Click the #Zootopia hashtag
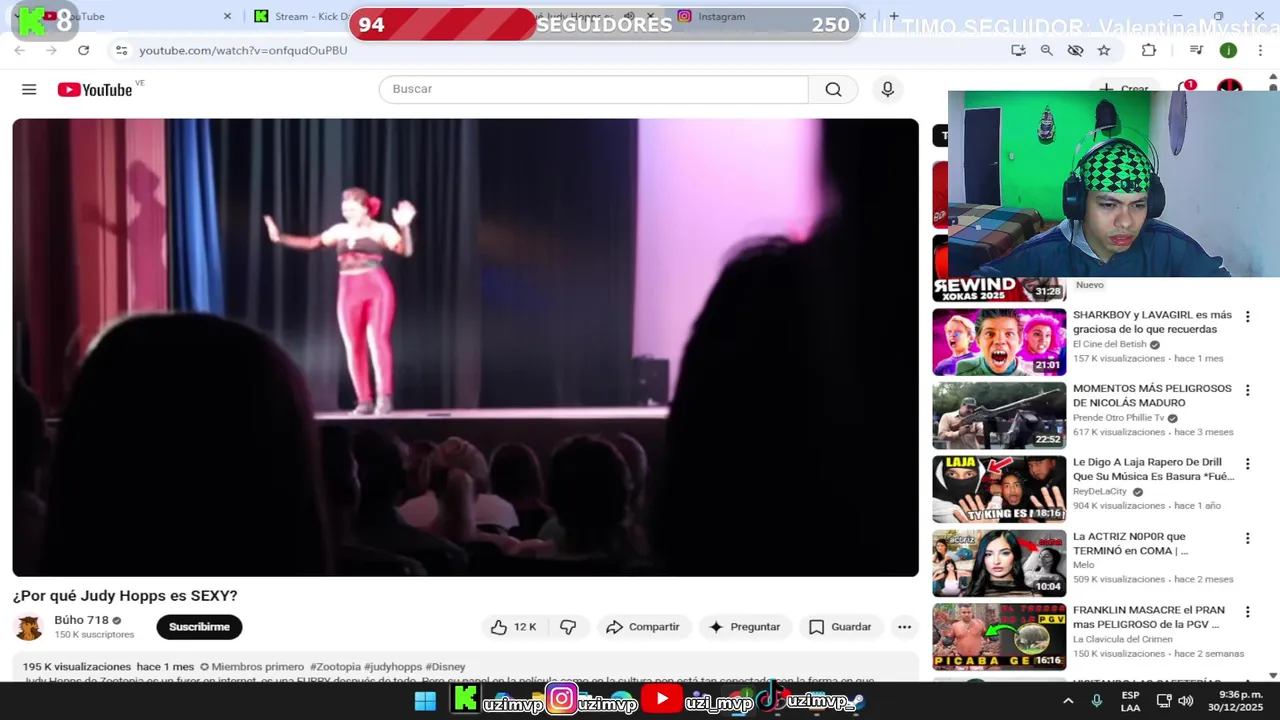This screenshot has width=1280, height=720. (x=334, y=667)
